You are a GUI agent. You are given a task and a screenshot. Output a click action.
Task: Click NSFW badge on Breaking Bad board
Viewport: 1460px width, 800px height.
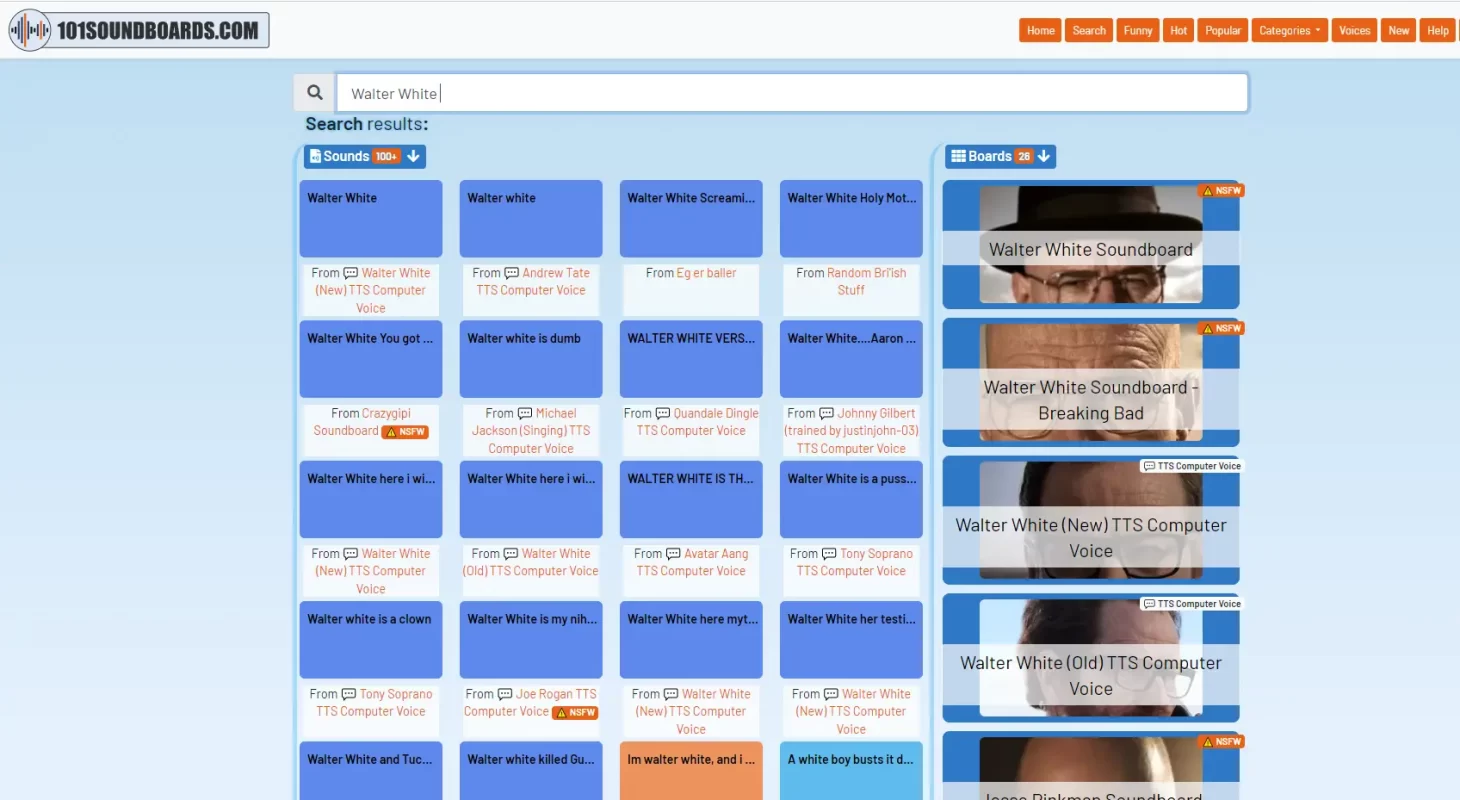pos(1221,328)
